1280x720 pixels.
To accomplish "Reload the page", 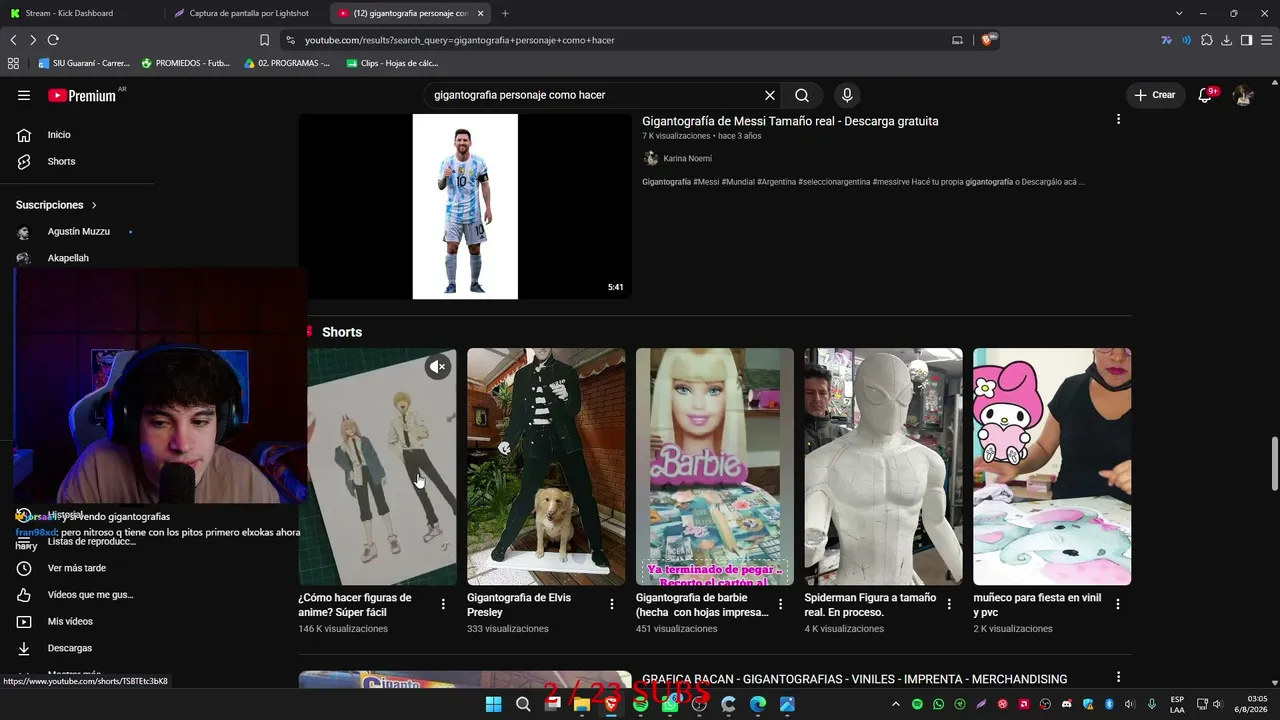I will 53,40.
